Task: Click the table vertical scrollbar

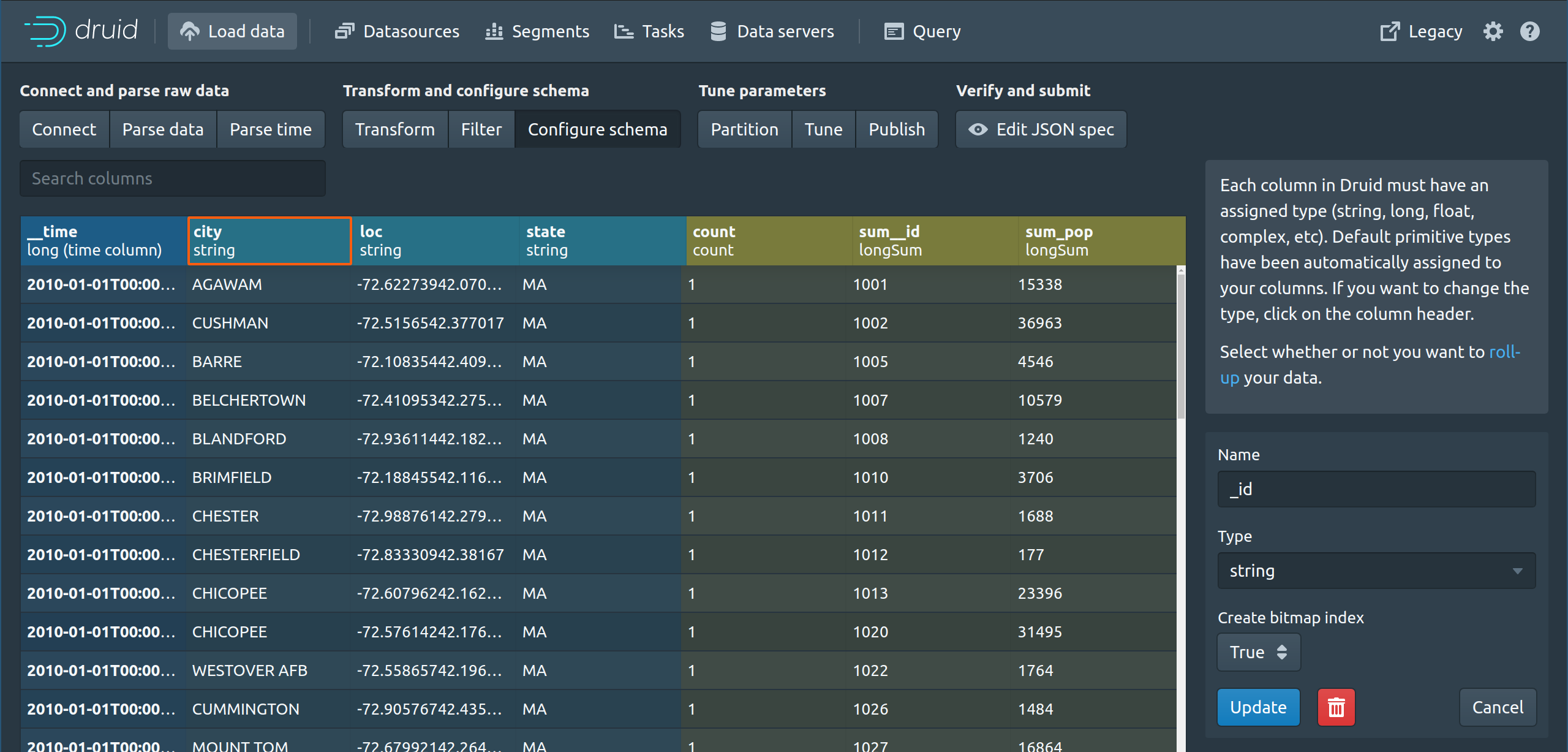Action: point(1180,346)
